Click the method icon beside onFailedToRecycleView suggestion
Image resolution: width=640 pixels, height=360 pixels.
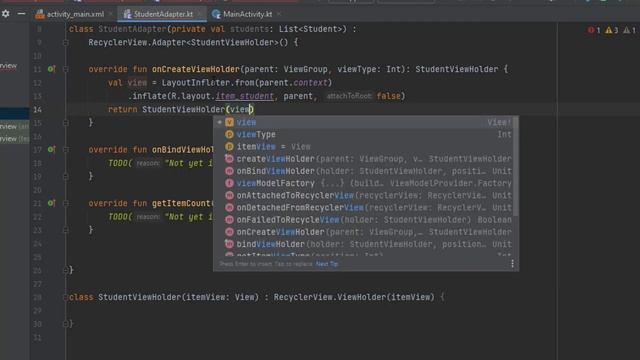tap(229, 220)
